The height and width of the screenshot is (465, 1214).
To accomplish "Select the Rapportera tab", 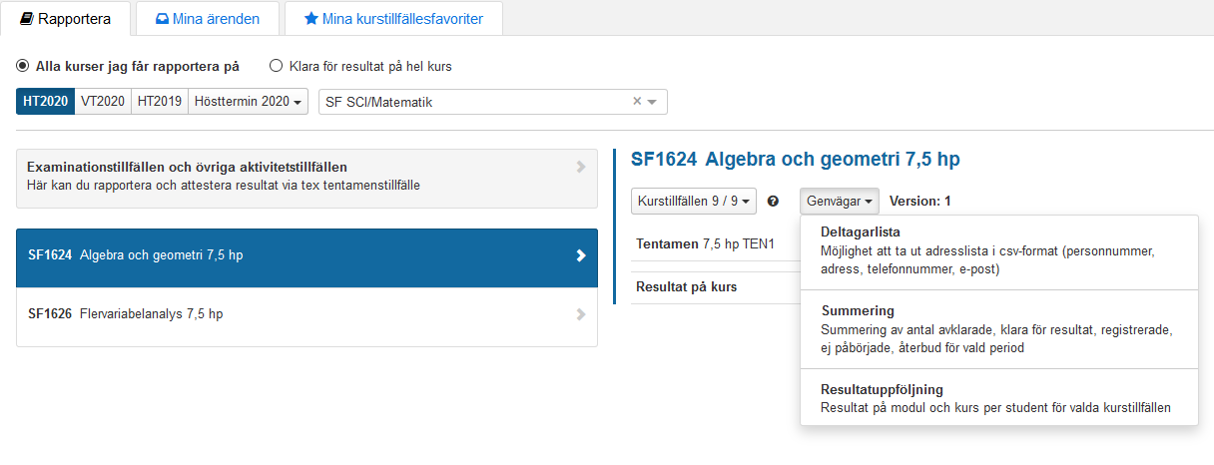I will pyautogui.click(x=66, y=18).
